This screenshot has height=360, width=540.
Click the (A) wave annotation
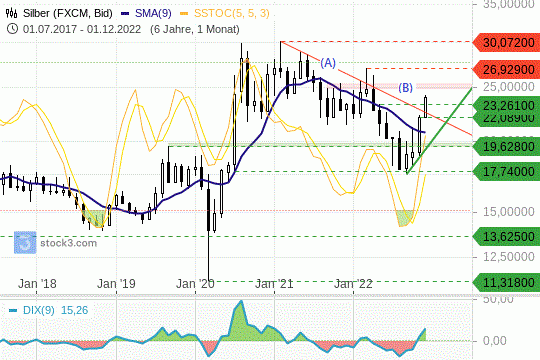pos(328,63)
